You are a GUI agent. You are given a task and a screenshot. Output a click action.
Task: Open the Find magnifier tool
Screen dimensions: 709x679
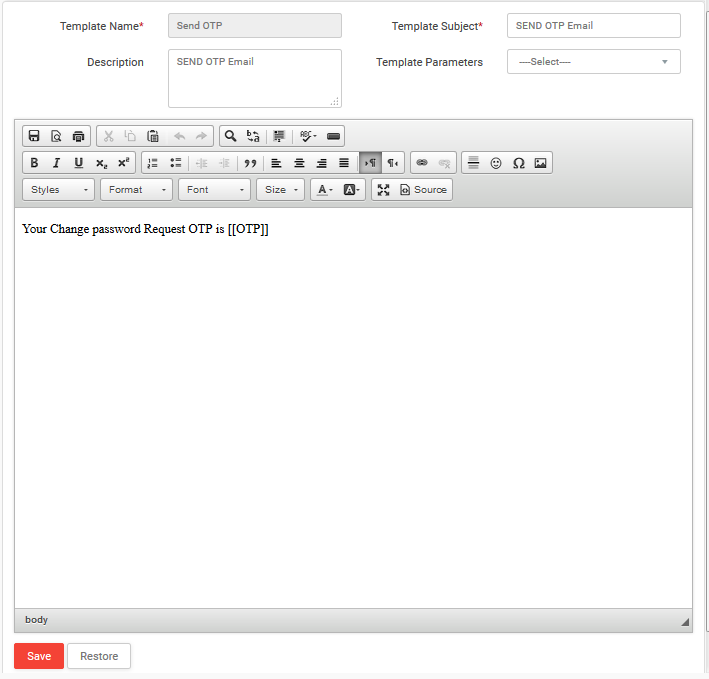point(231,136)
